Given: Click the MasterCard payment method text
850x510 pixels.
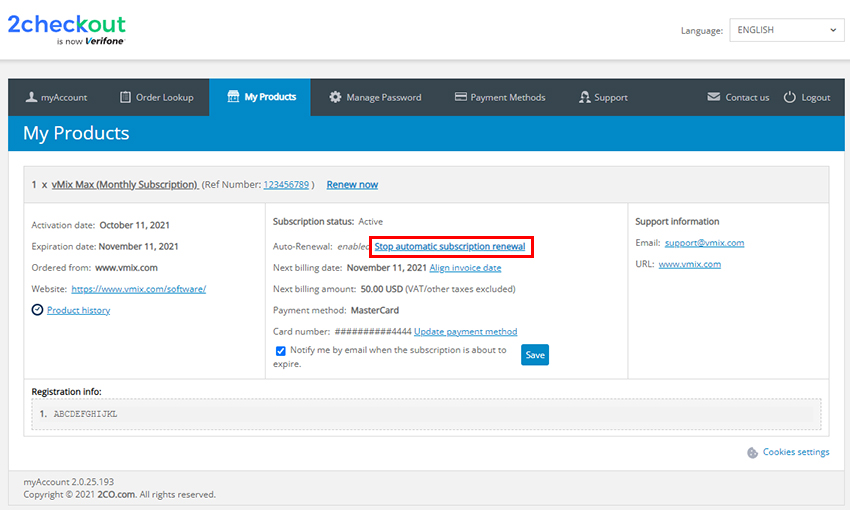Looking at the screenshot, I should point(375,311).
